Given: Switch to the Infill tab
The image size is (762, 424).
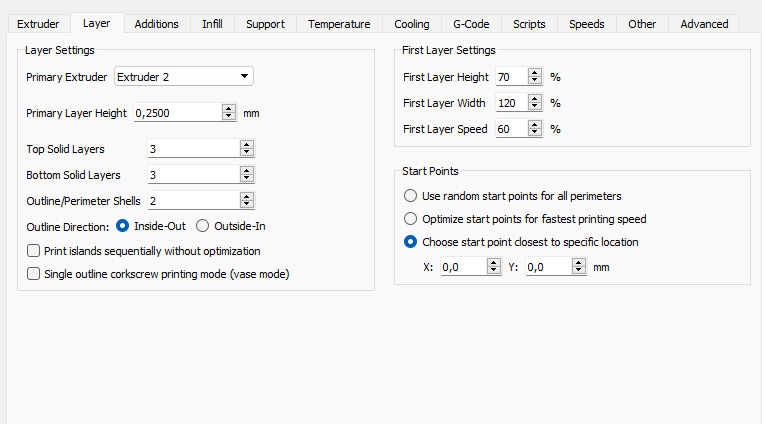Looking at the screenshot, I should tap(212, 24).
